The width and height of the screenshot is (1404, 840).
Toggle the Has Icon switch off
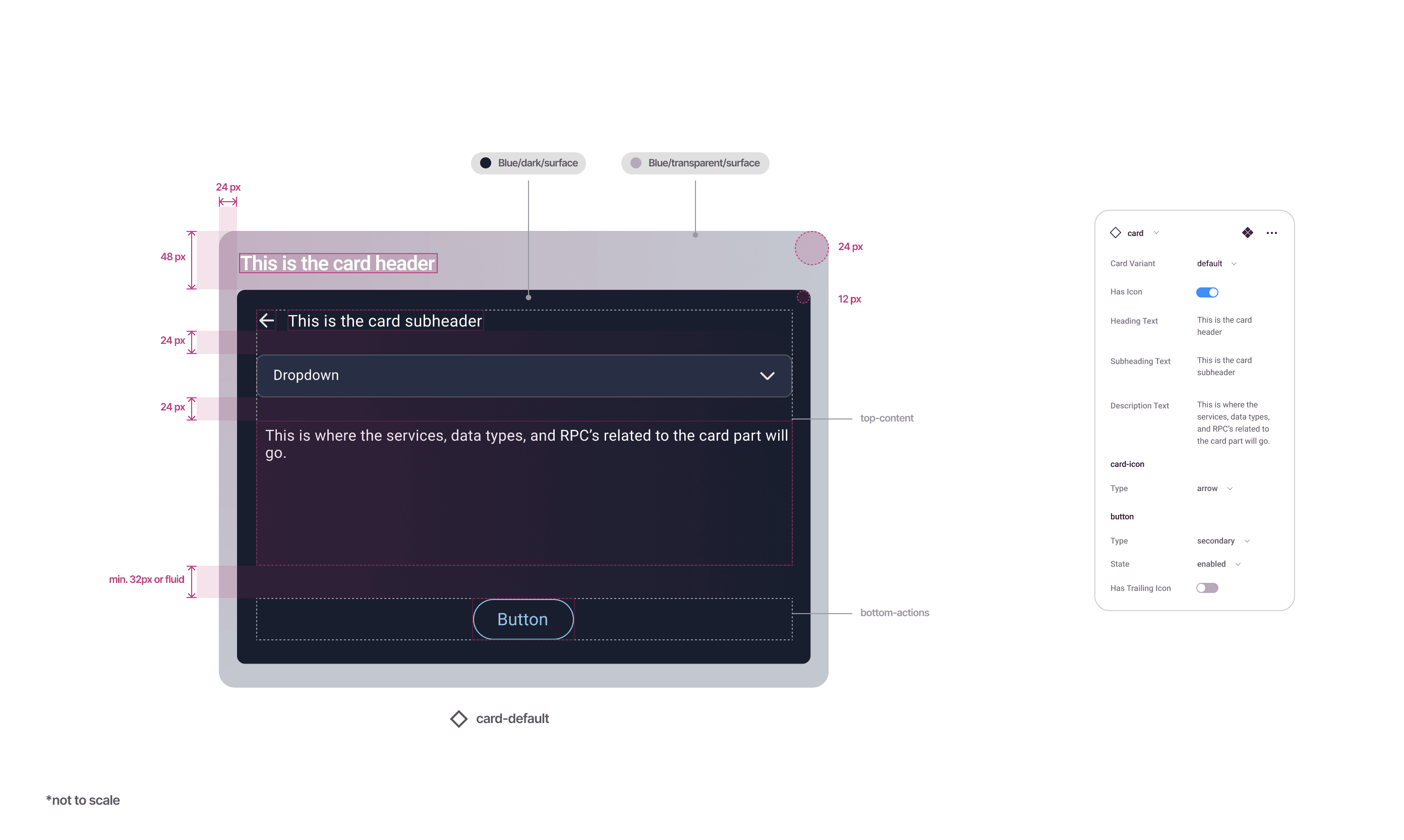point(1207,292)
